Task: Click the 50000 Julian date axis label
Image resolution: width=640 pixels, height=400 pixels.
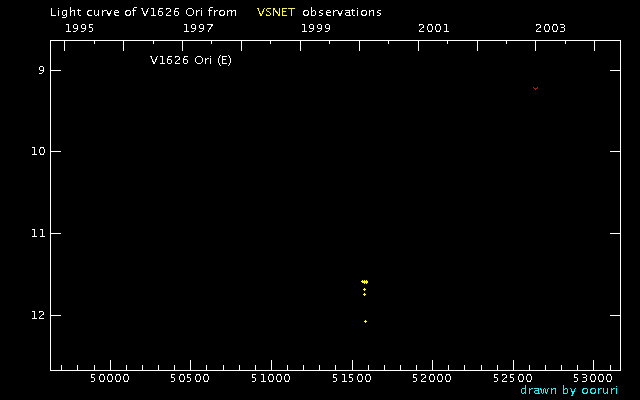Action: tap(110, 378)
